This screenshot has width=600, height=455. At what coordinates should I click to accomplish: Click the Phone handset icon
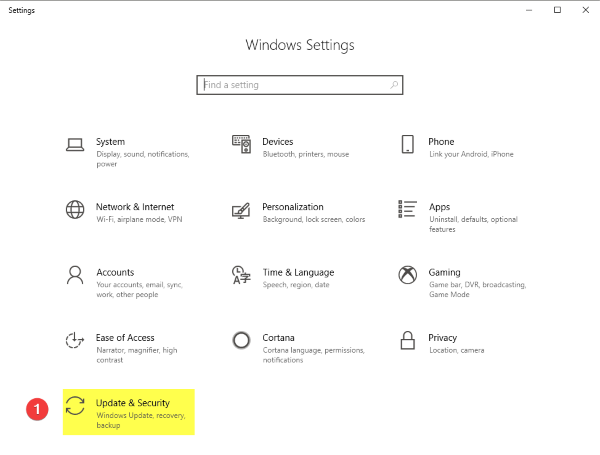pyautogui.click(x=408, y=144)
